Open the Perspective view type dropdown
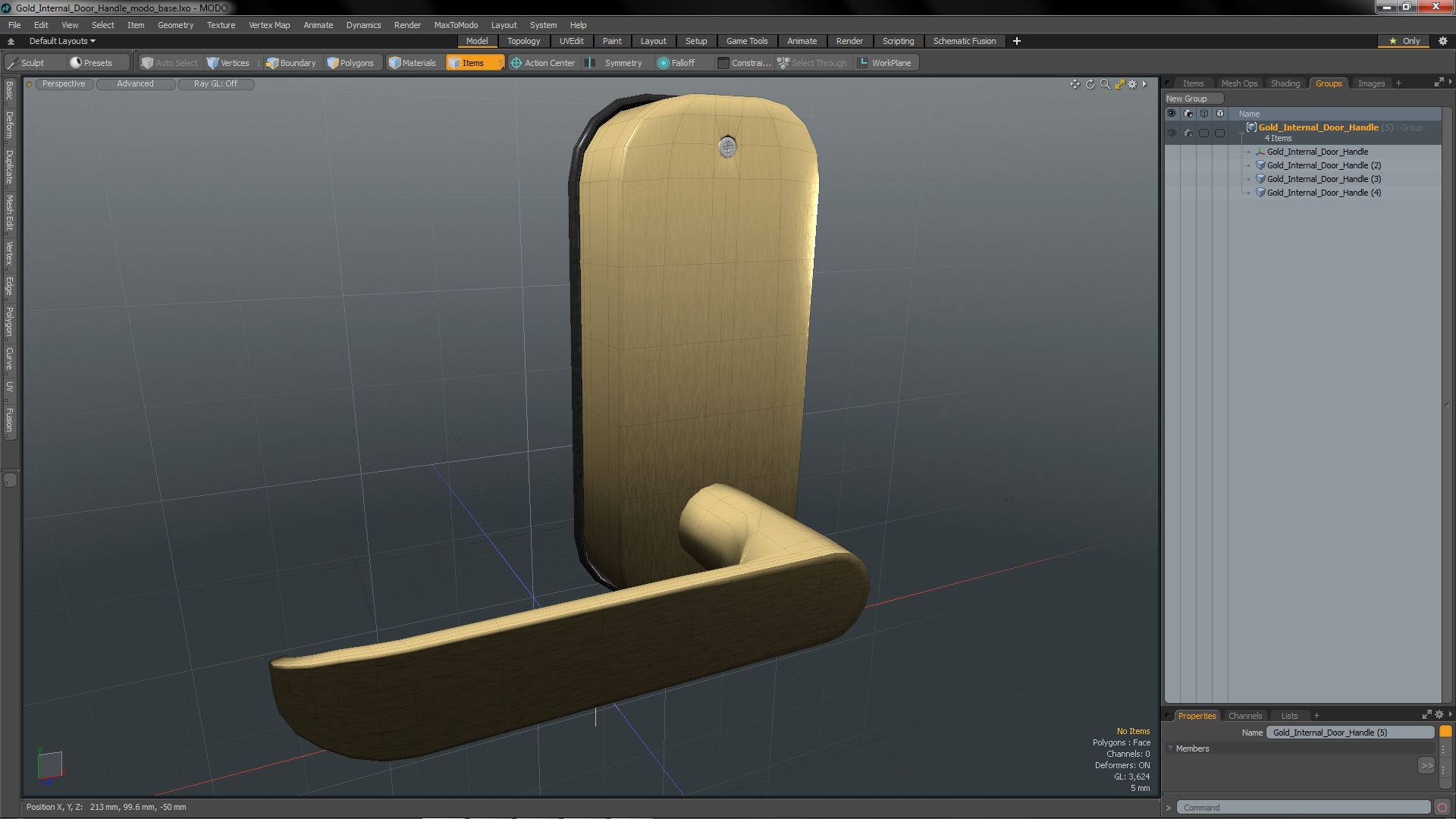The height and width of the screenshot is (819, 1456). pyautogui.click(x=64, y=84)
